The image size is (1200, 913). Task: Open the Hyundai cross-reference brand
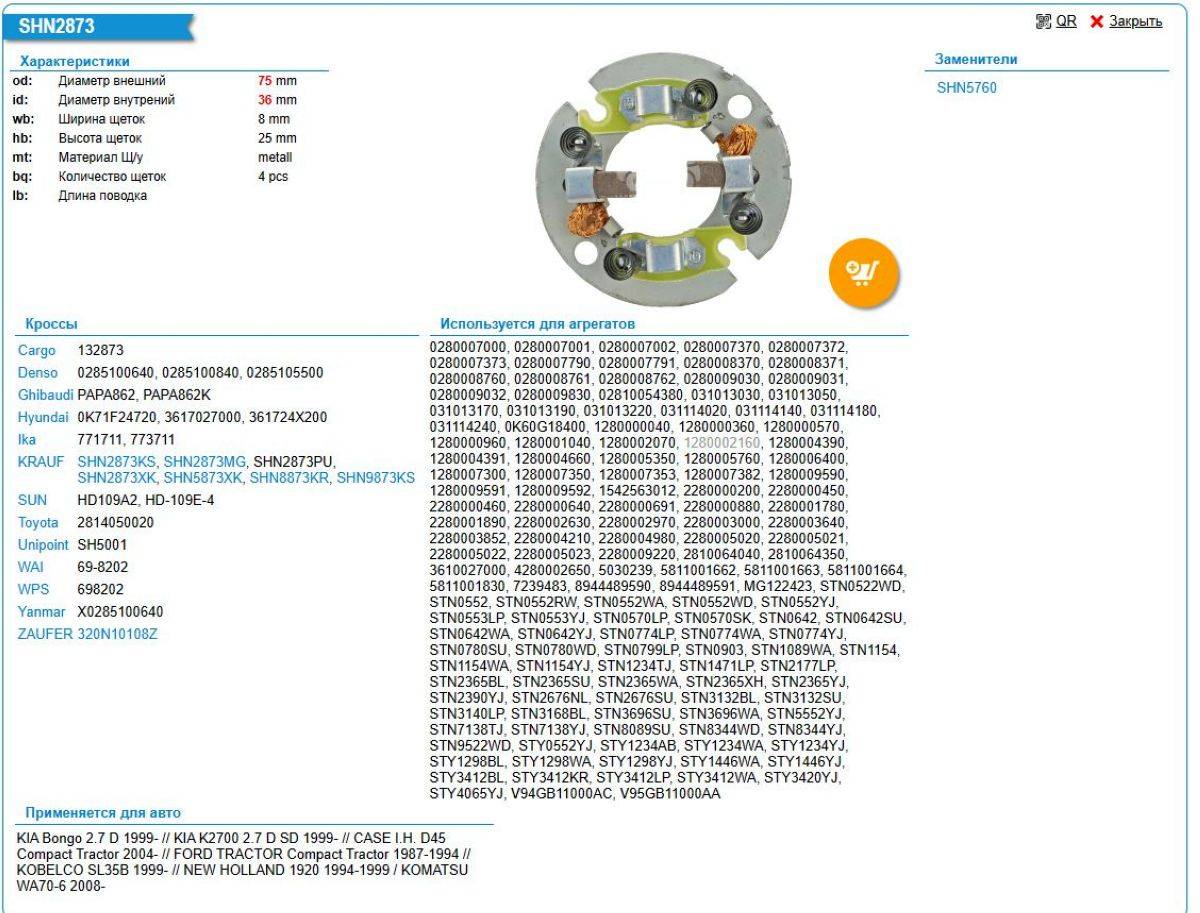click(43, 417)
